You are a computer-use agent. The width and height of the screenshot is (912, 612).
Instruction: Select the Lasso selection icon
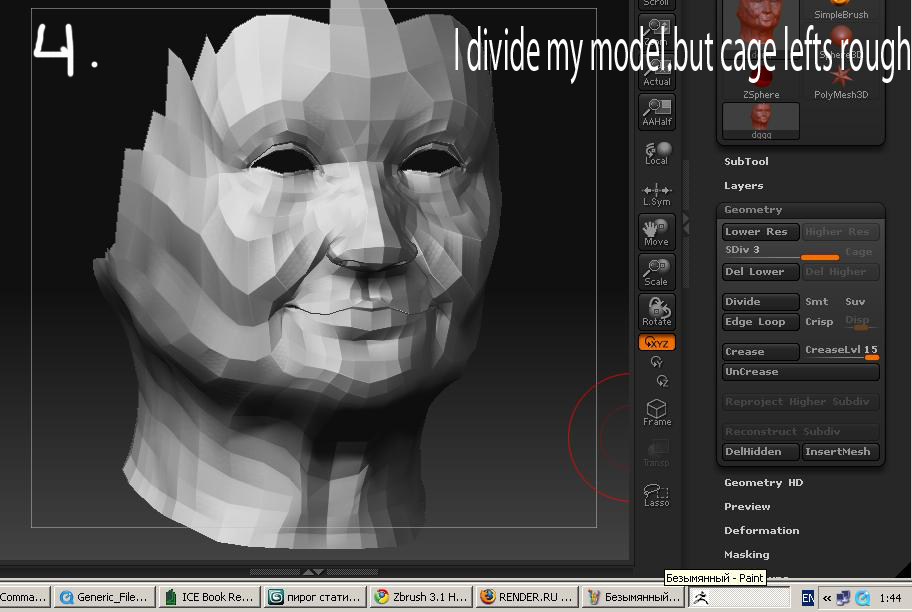tap(657, 494)
